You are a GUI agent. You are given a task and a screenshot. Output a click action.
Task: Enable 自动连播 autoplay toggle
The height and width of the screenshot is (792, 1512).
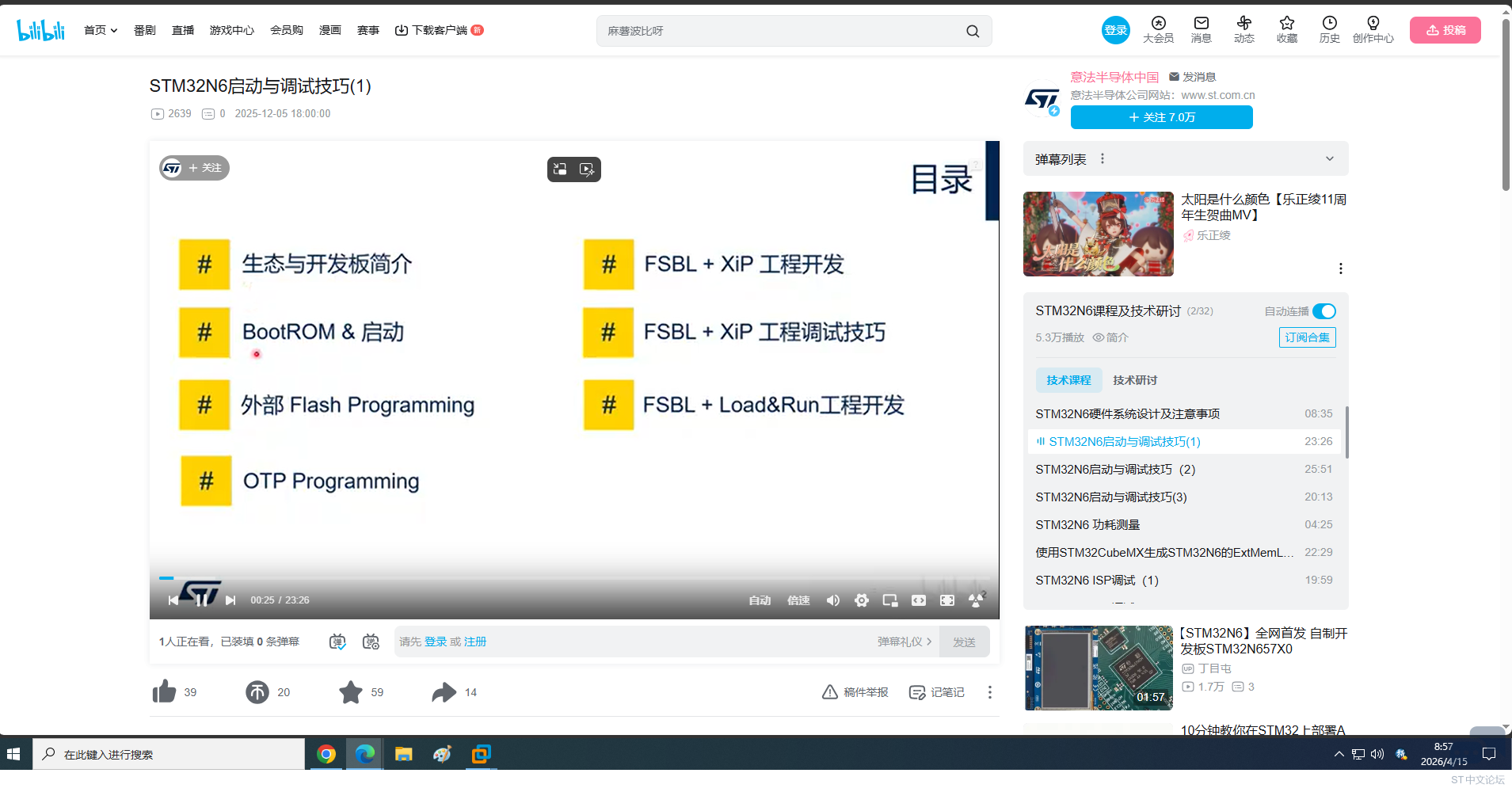click(x=1323, y=311)
